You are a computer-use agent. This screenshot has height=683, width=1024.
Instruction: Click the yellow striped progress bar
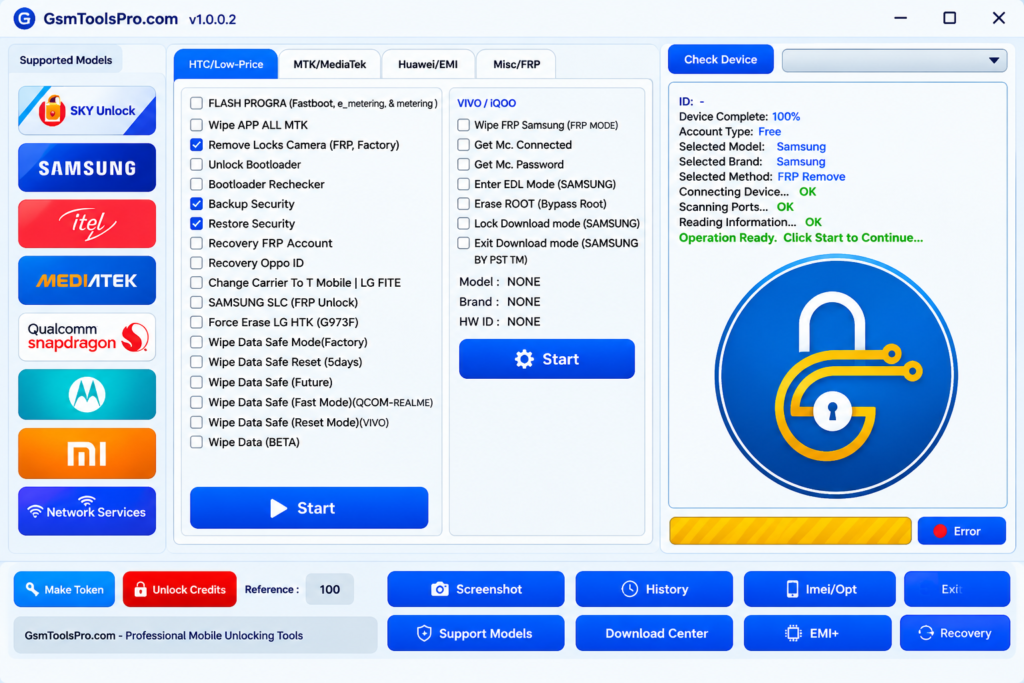coord(790,531)
